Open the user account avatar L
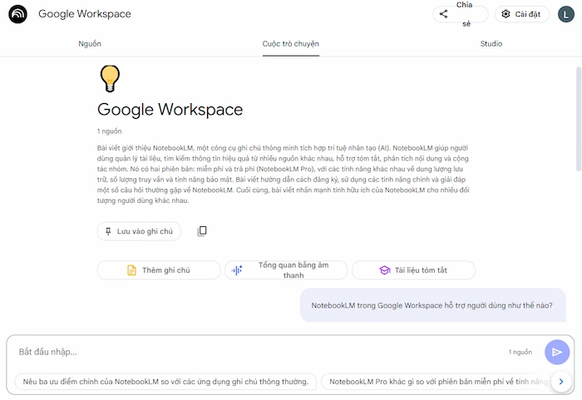Viewport: 582px width, 400px height. [566, 14]
